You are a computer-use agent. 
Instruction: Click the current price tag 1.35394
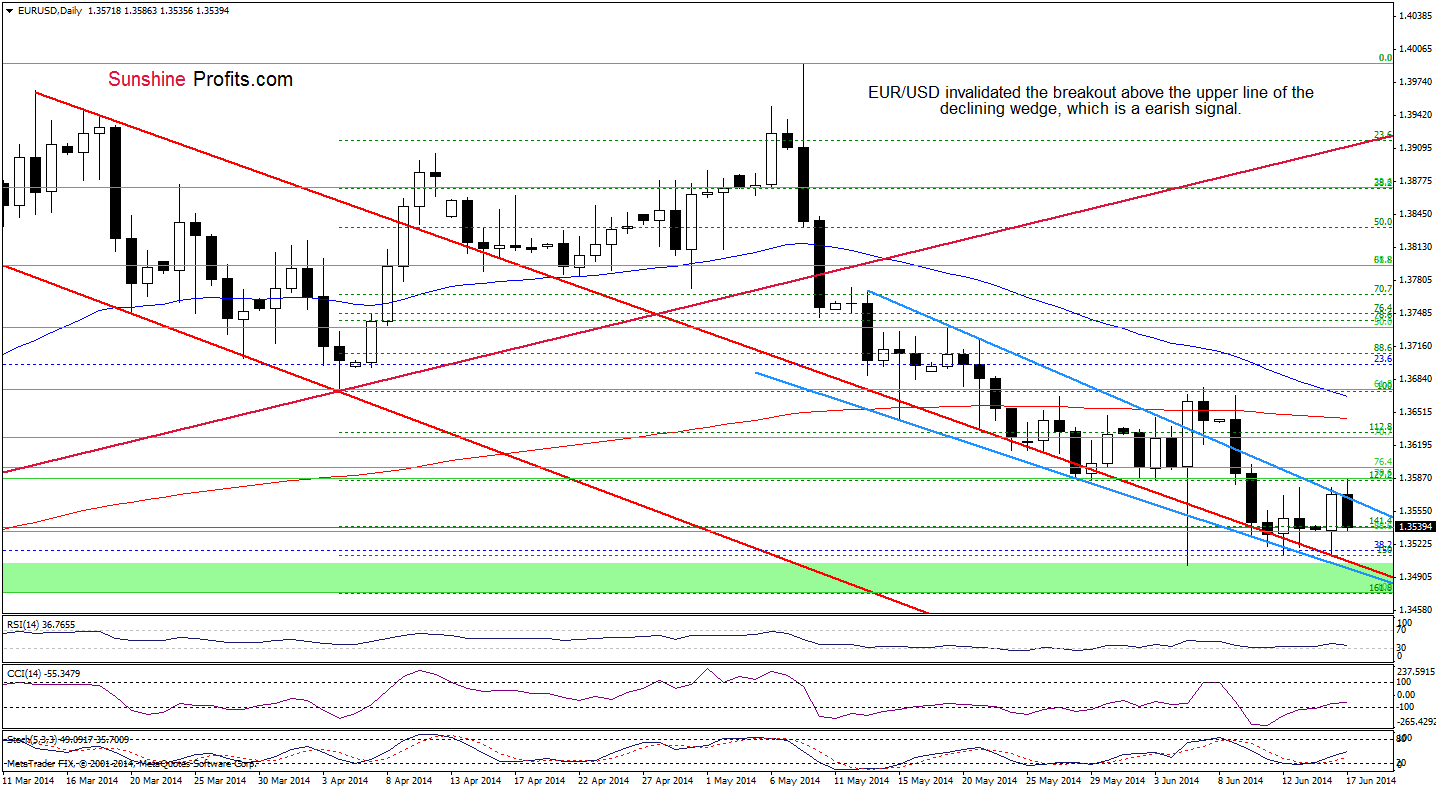pos(1416,526)
